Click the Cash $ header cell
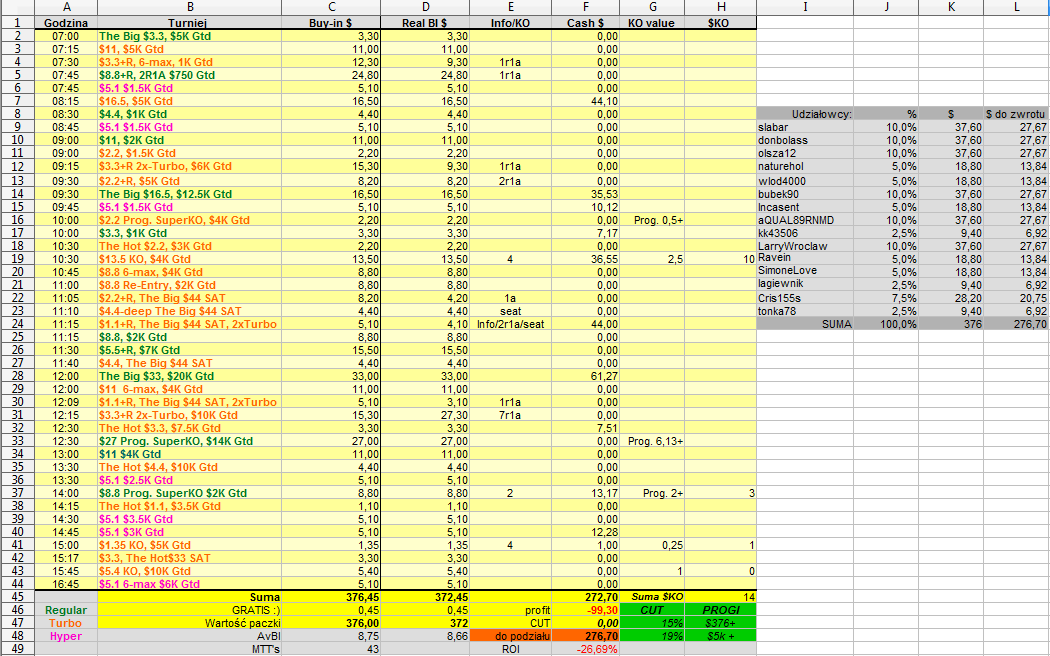The image size is (1050, 656). (x=585, y=23)
